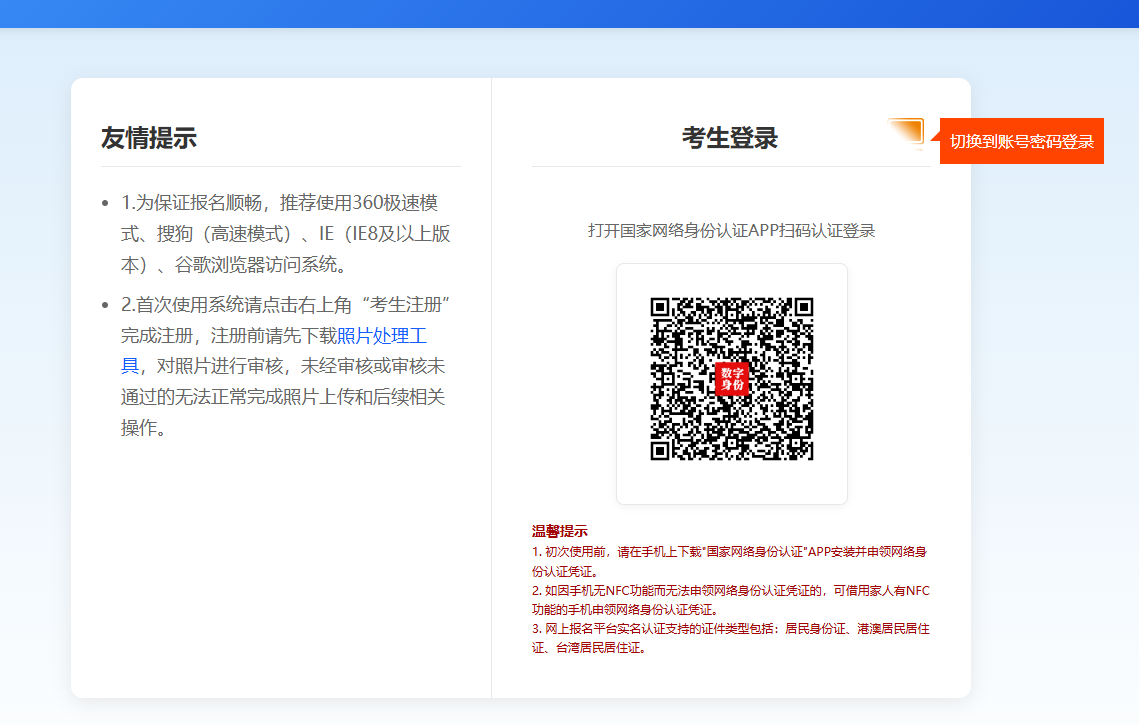Click the red 数字身份 logo in QR code
This screenshot has width=1139, height=725.
pos(731,378)
